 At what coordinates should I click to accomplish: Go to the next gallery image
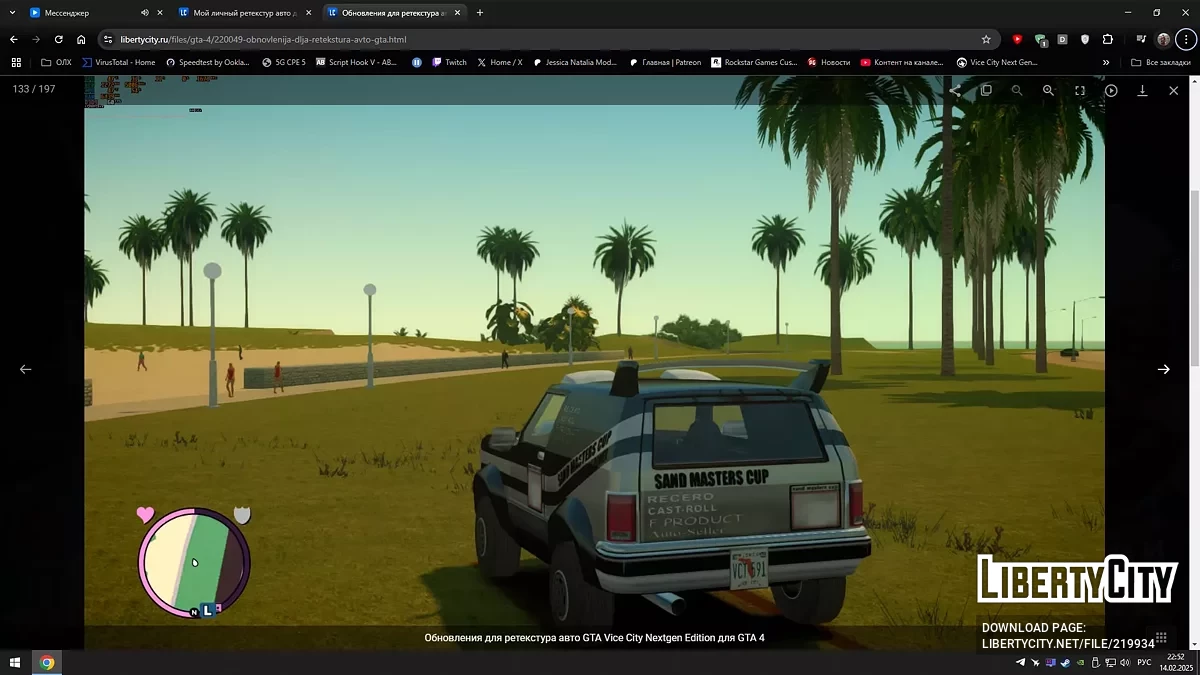tap(1163, 369)
